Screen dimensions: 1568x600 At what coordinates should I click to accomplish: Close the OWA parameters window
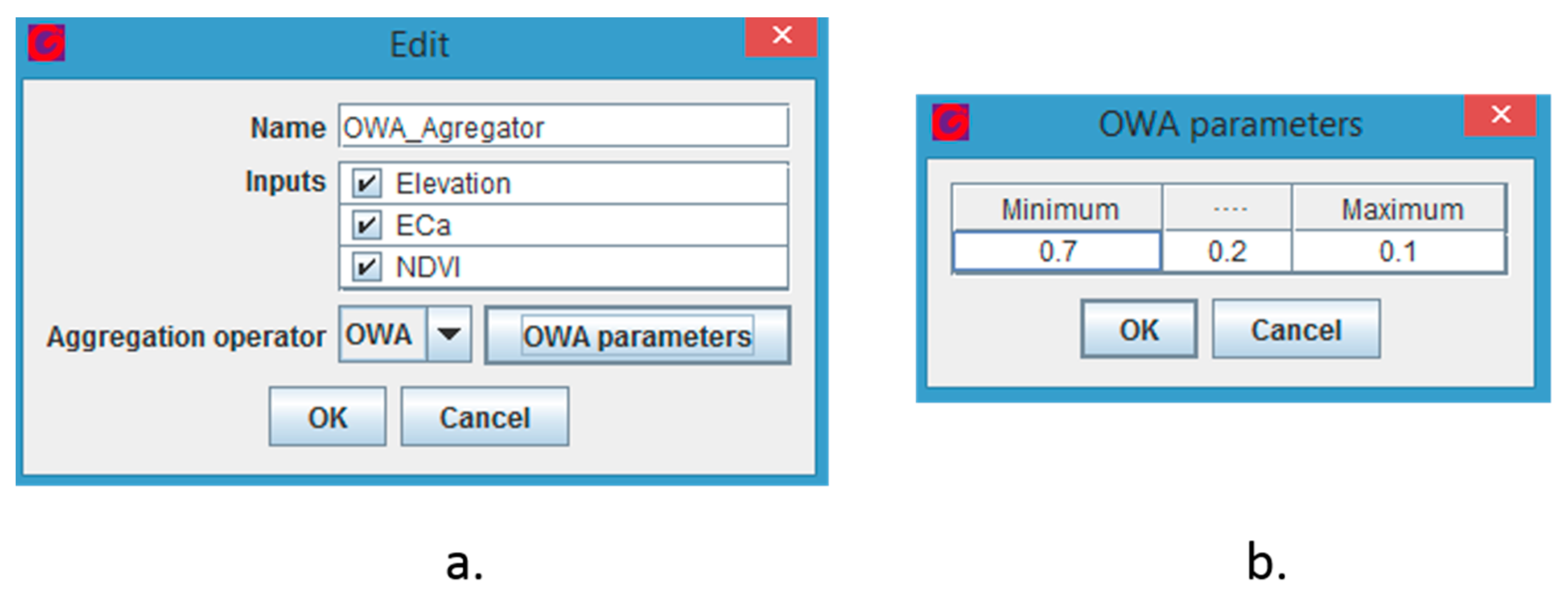1500,114
